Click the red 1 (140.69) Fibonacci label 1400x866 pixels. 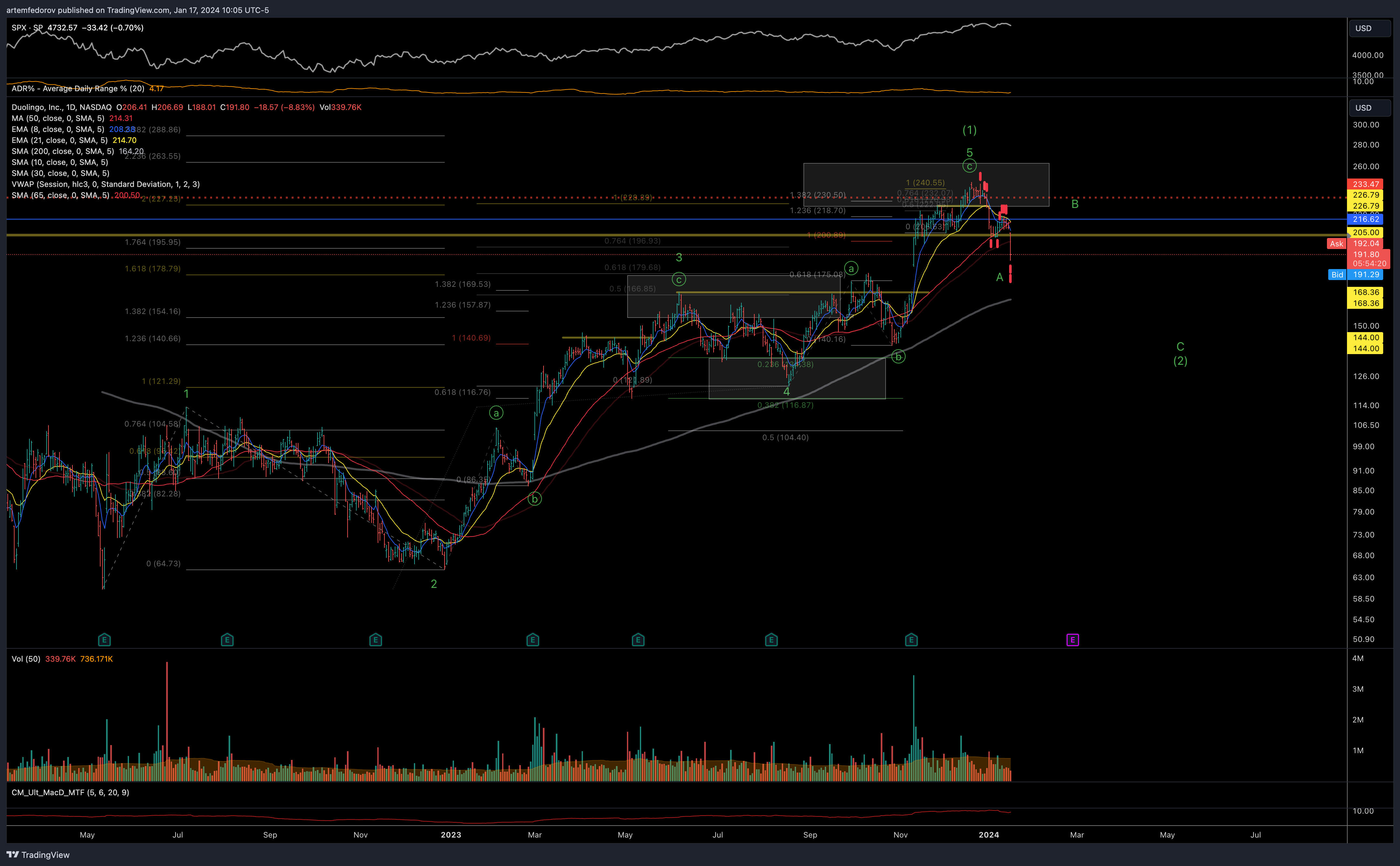[x=471, y=338]
